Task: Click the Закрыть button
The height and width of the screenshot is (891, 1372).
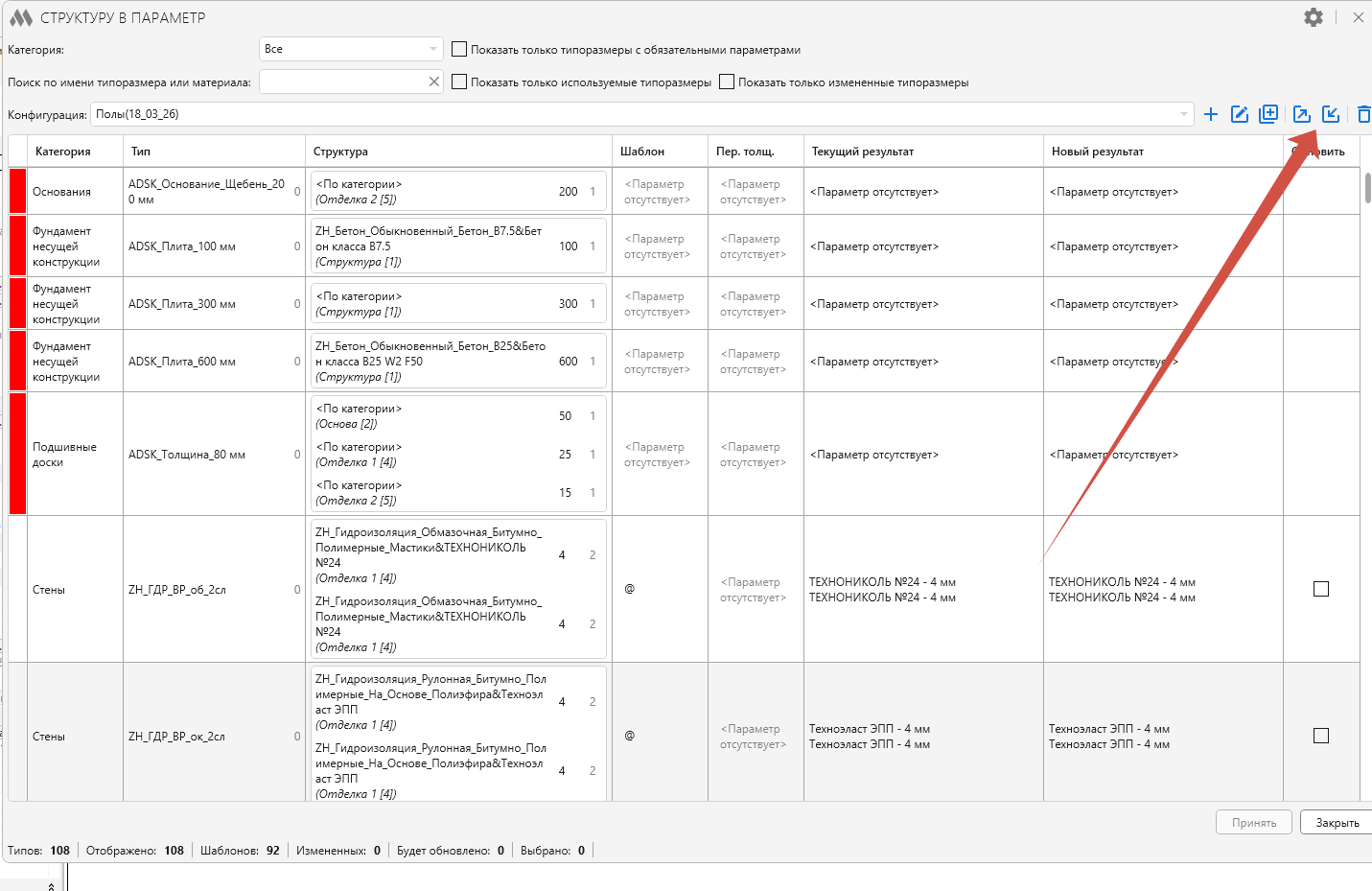Action: coord(1337,822)
